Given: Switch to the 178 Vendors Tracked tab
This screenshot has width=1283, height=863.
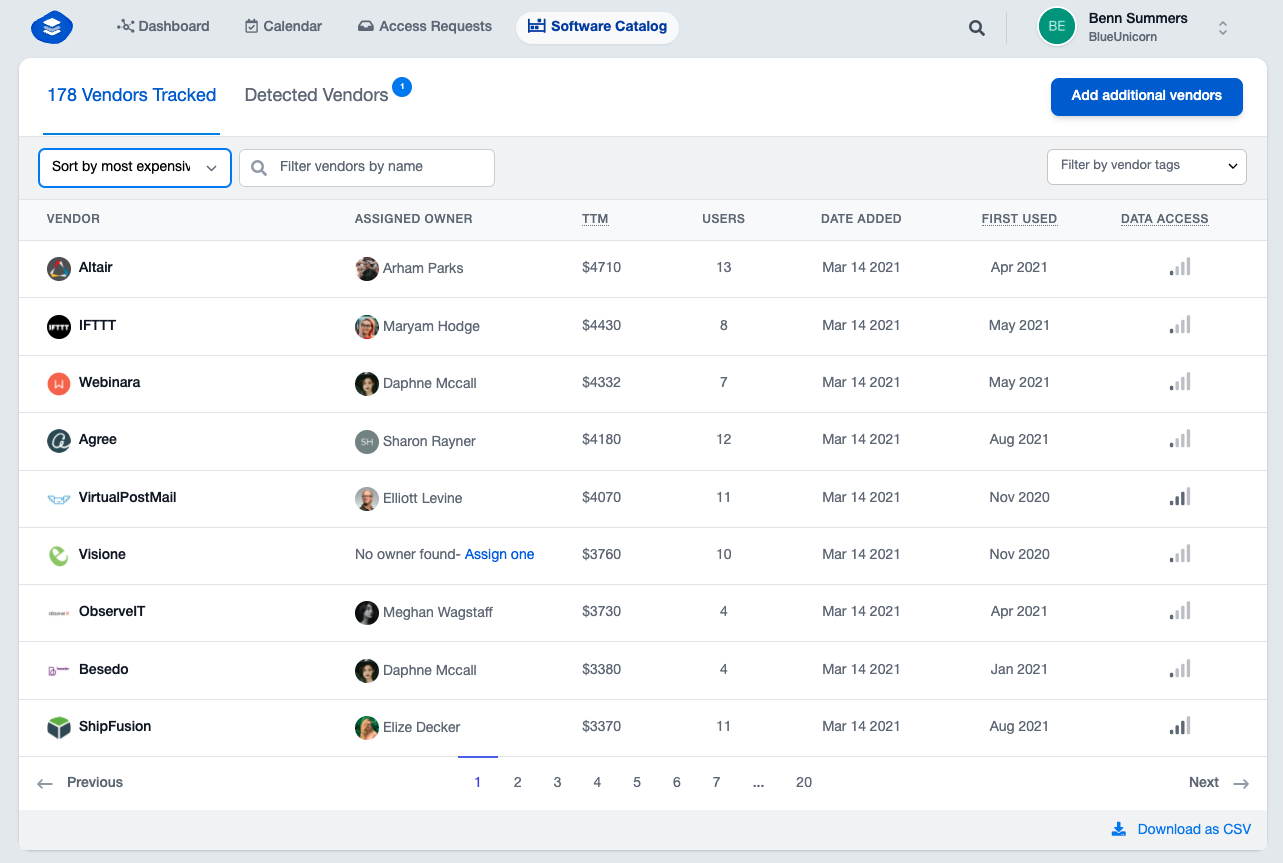Looking at the screenshot, I should pyautogui.click(x=131, y=95).
